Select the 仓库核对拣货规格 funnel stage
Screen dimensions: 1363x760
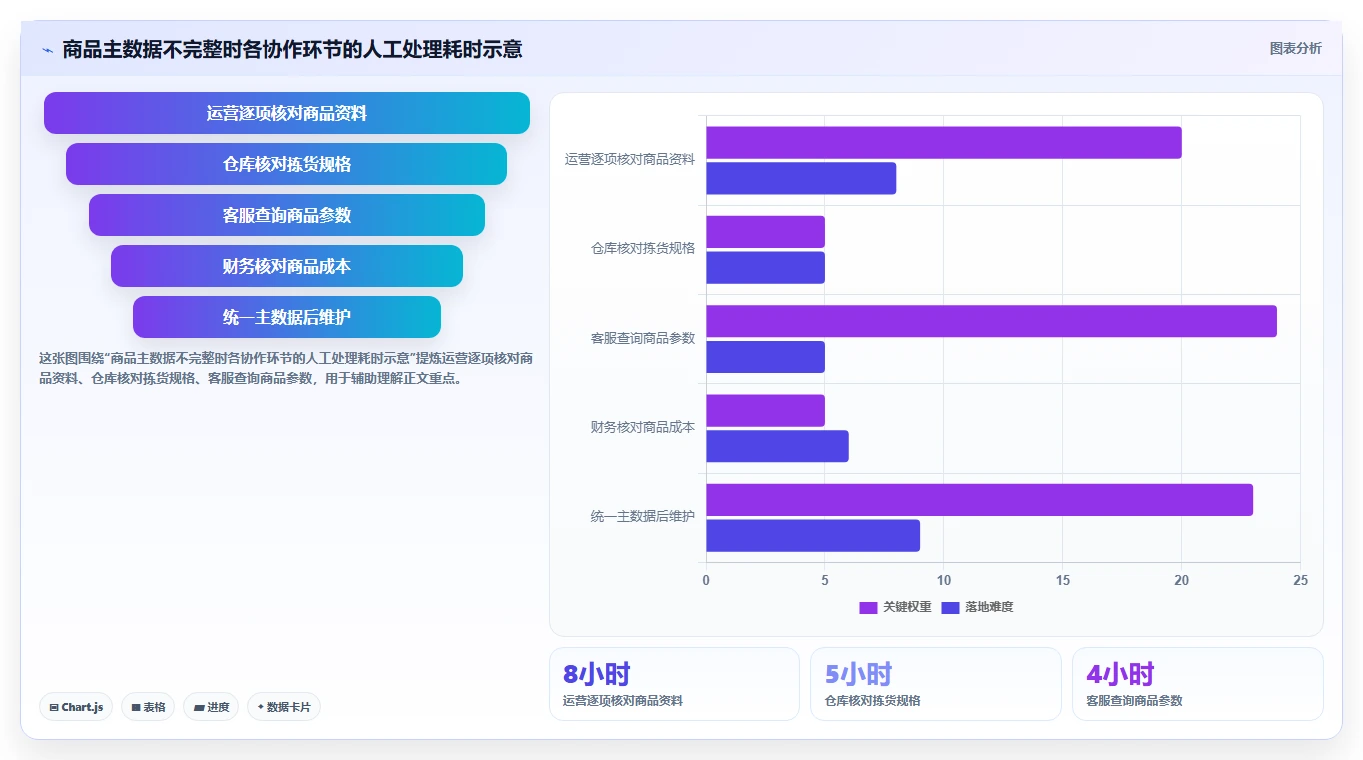click(x=287, y=164)
